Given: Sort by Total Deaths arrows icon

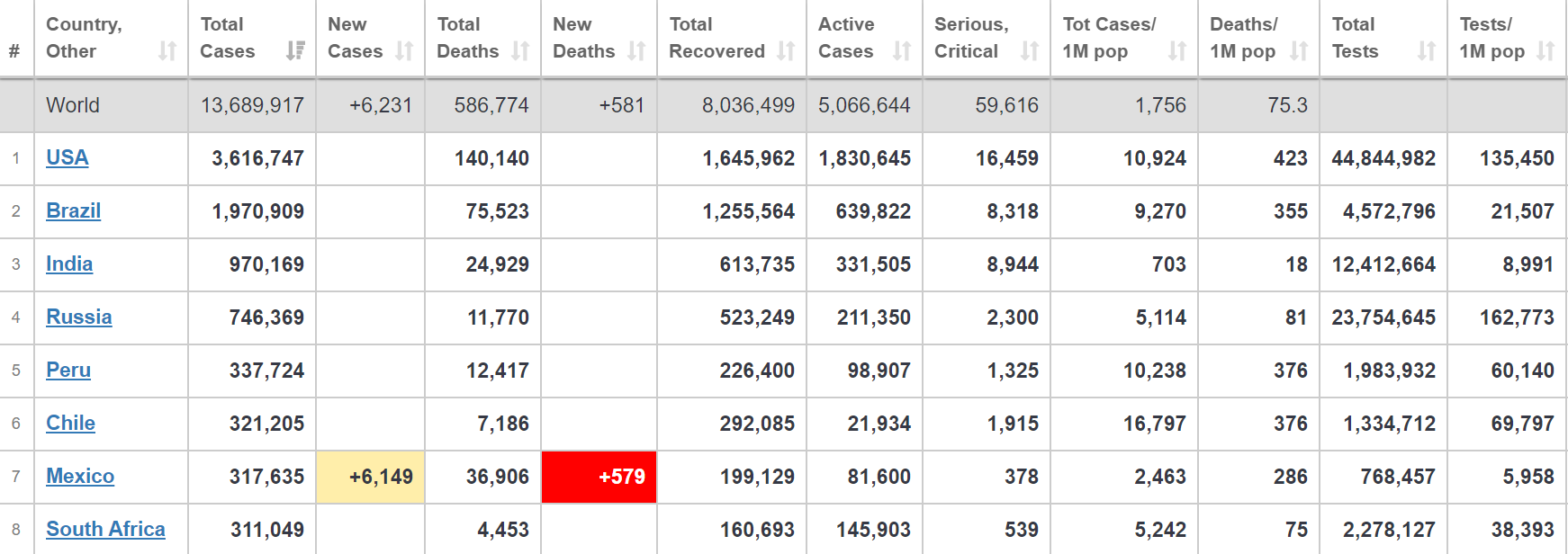Looking at the screenshot, I should click(x=520, y=51).
